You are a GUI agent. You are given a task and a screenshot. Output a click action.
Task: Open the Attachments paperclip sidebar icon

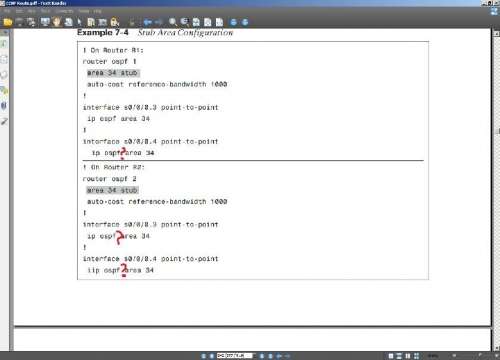point(4,106)
